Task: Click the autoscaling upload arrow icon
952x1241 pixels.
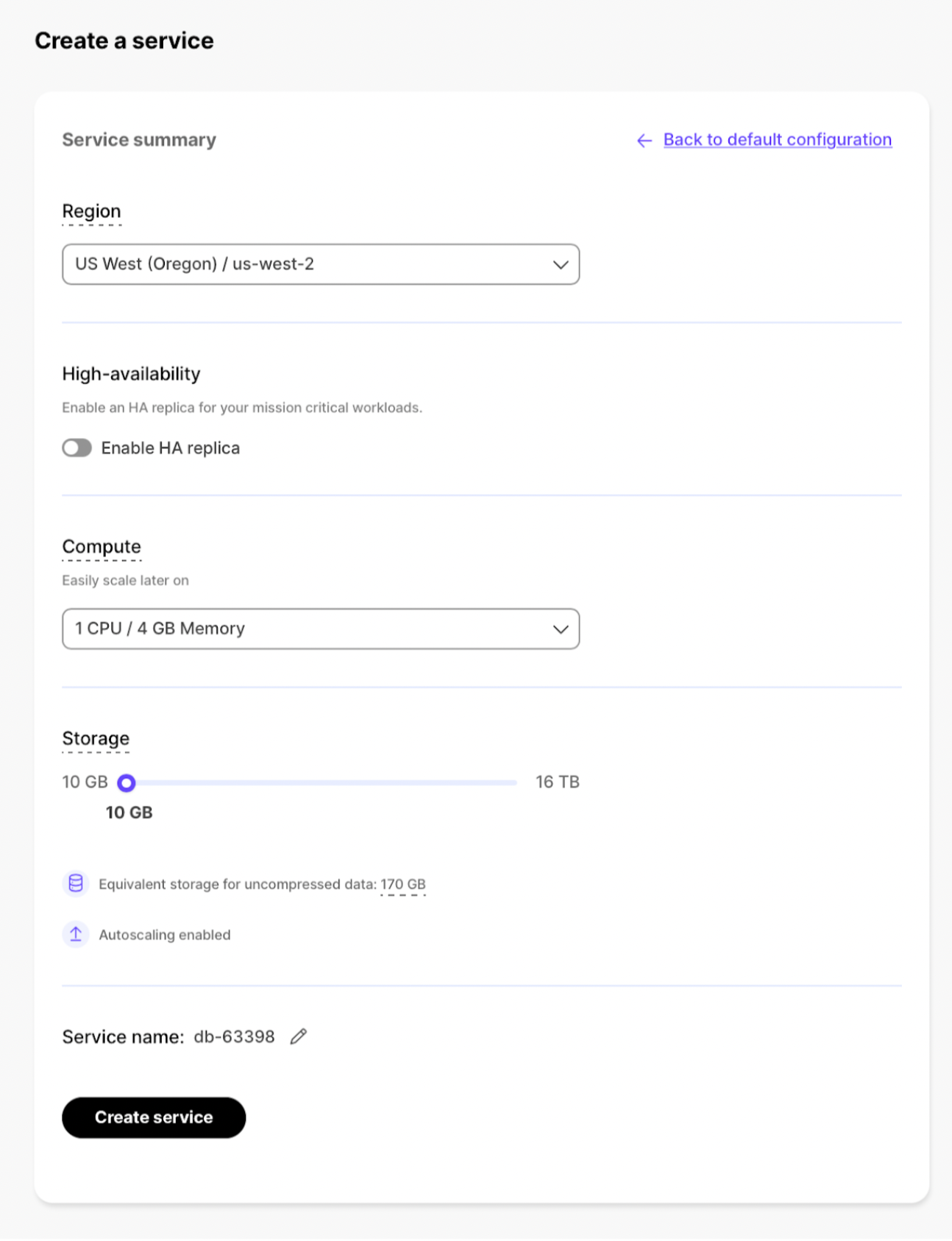Action: pyautogui.click(x=76, y=934)
